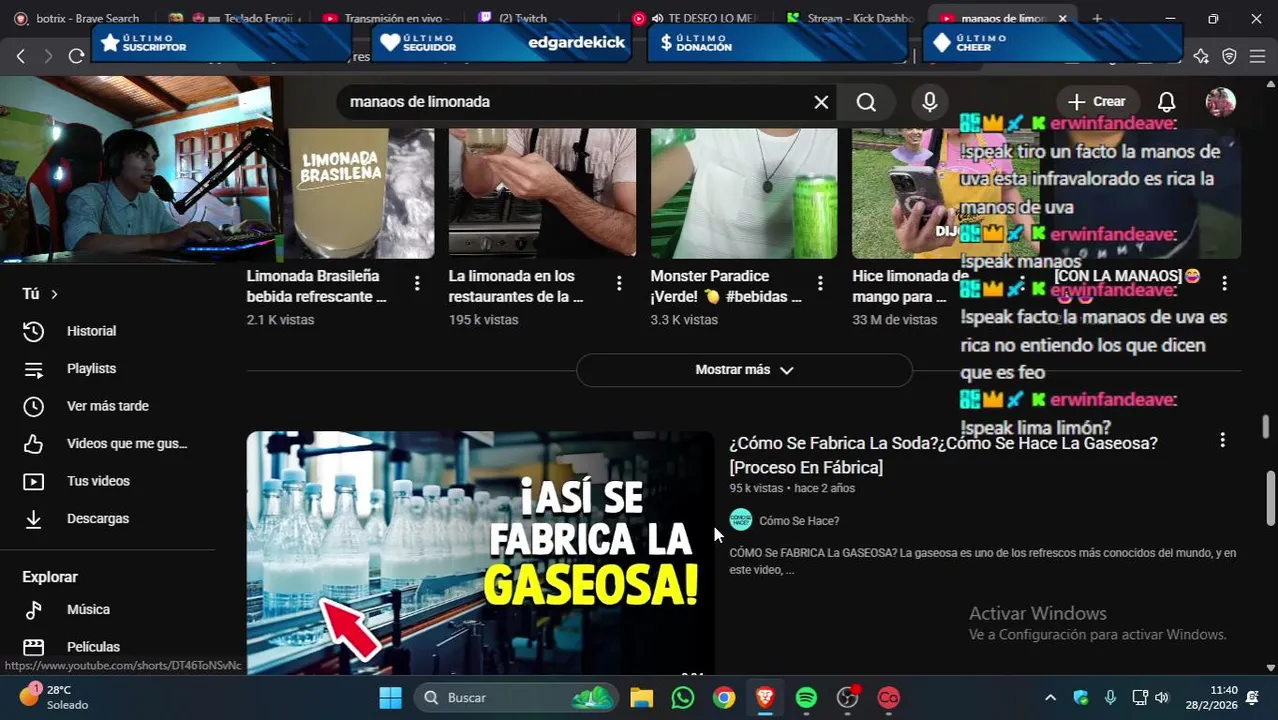Open options for CON LA MANAOS short

[x=1224, y=284]
